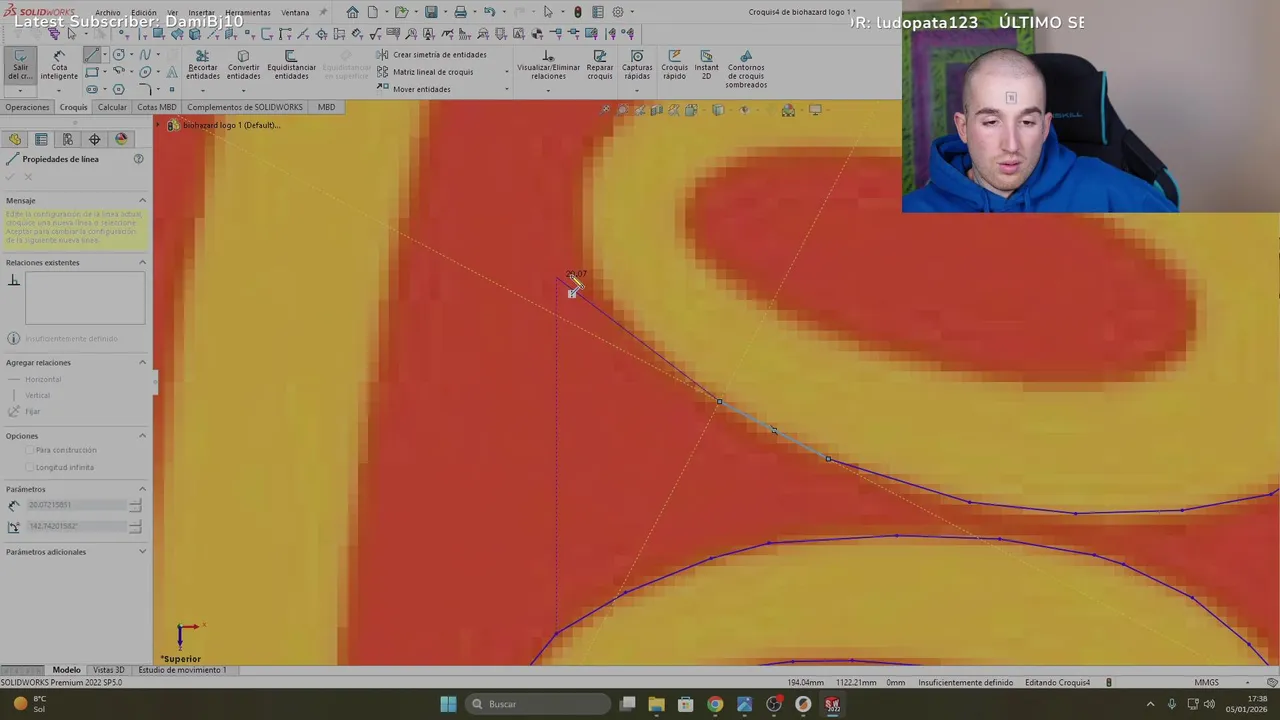
Task: Toggle Longitud infinita checkbox
Action: [30, 467]
